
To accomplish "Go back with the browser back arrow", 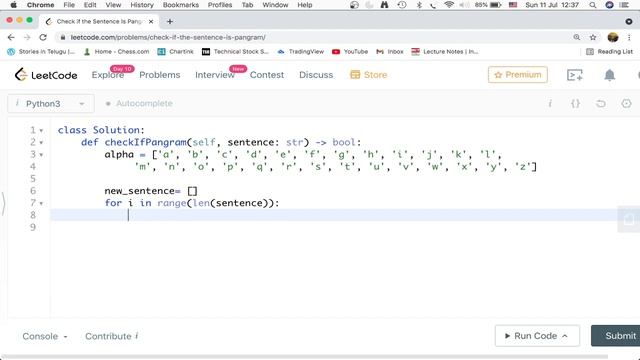I will [x=11, y=37].
